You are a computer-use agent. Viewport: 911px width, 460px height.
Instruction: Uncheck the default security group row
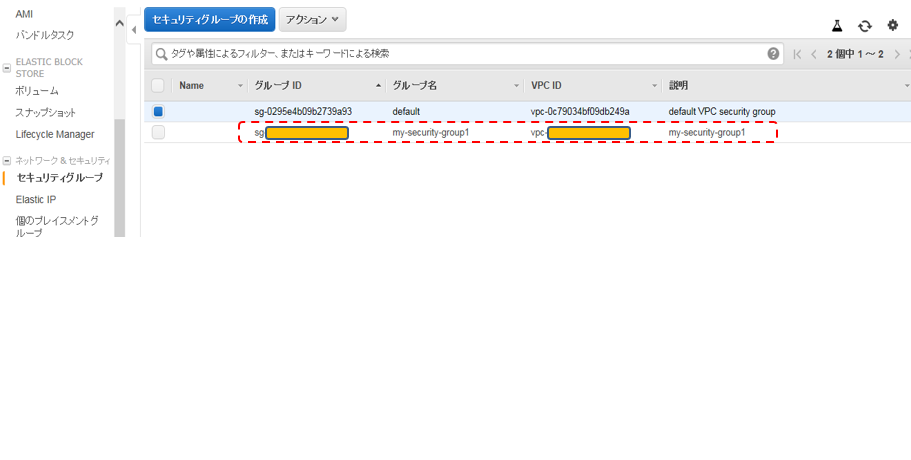(x=158, y=111)
